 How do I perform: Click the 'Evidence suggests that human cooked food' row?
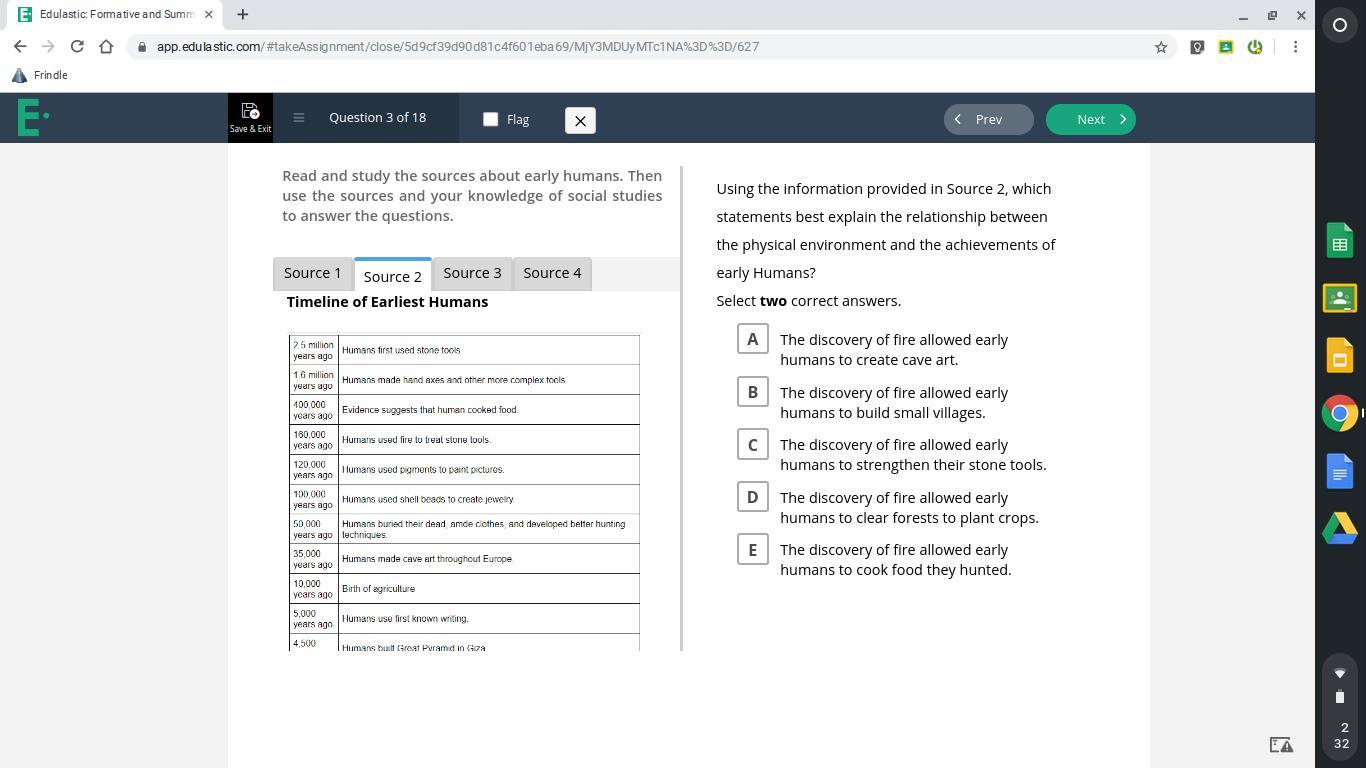(x=464, y=410)
